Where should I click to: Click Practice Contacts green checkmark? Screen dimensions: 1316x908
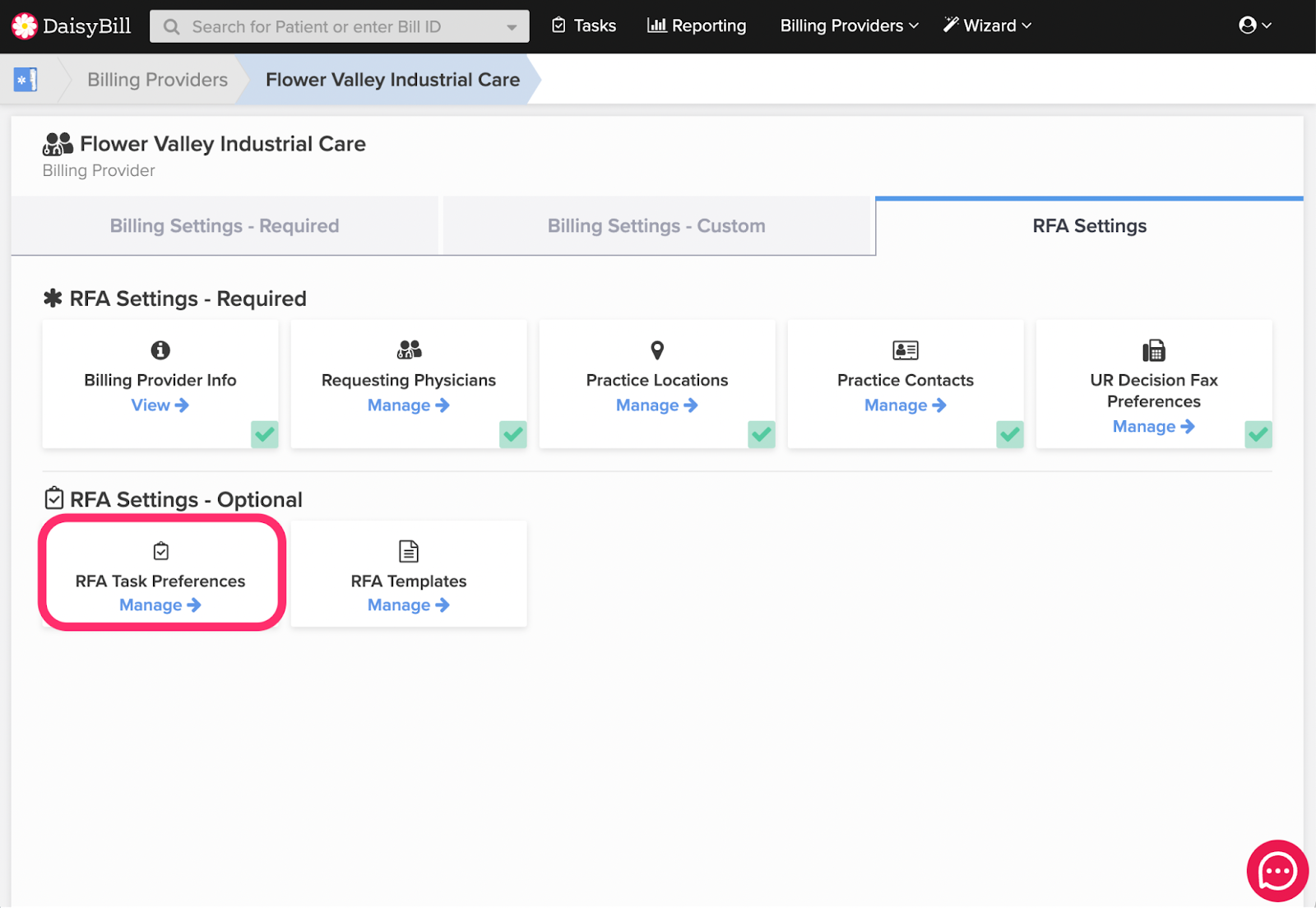1010,434
